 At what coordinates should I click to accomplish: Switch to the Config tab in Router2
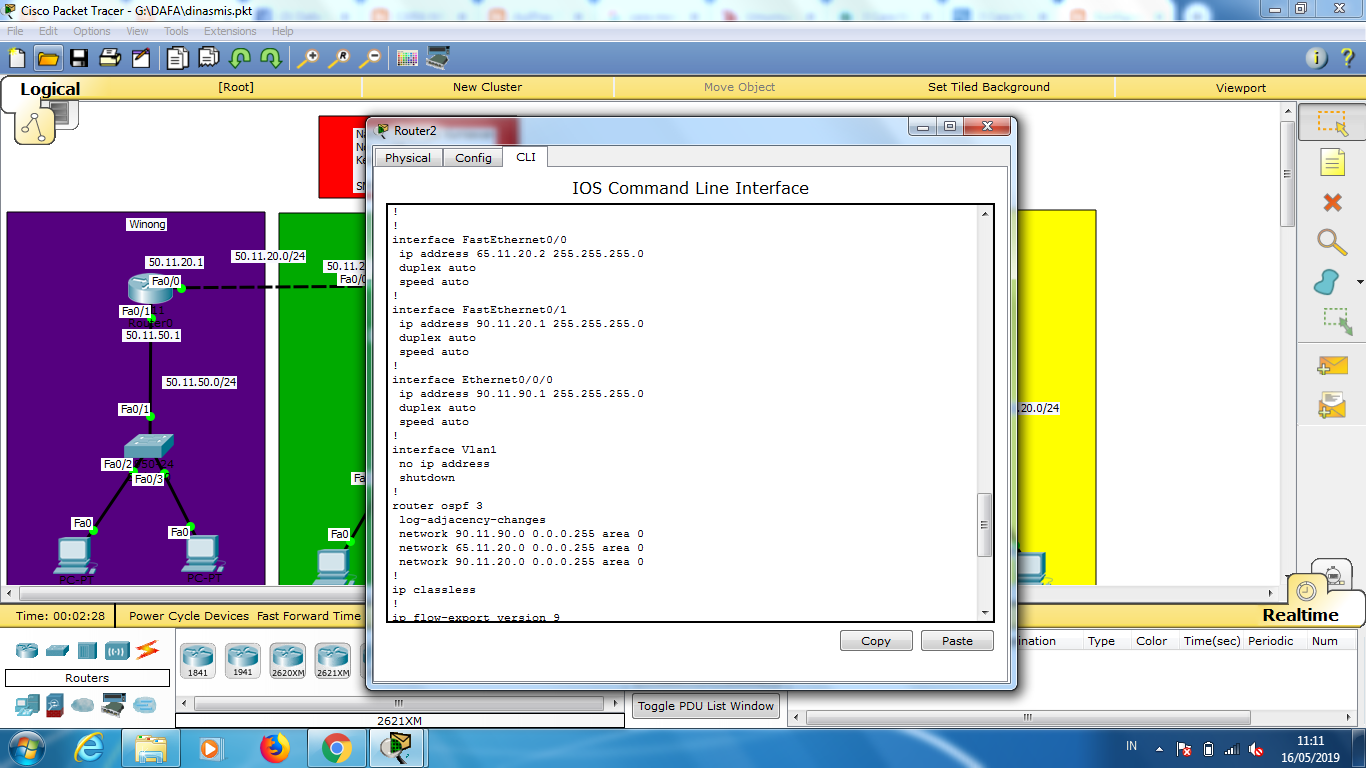click(473, 157)
